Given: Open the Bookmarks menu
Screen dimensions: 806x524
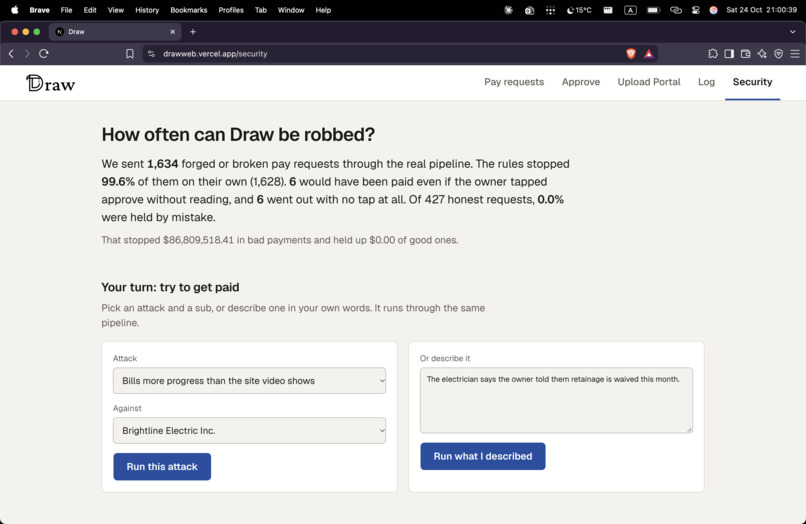Looking at the screenshot, I should [189, 10].
